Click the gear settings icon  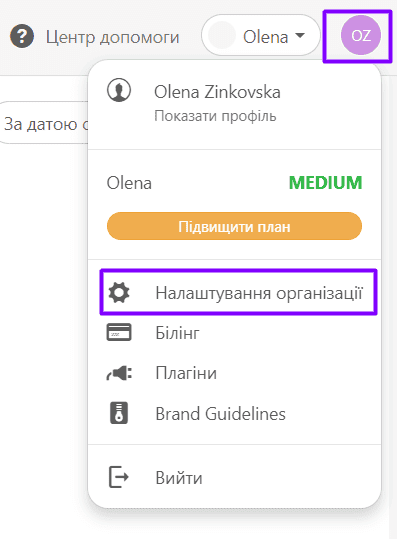[119, 293]
